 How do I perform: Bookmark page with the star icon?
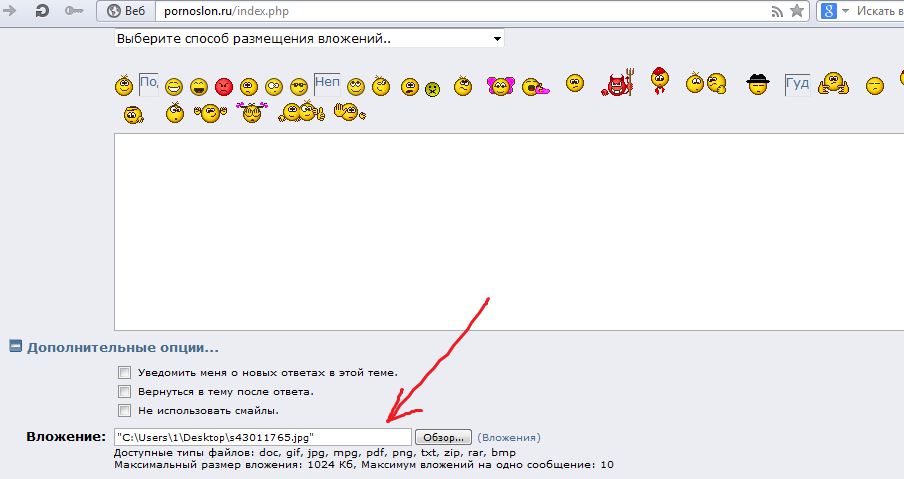pyautogui.click(x=797, y=10)
